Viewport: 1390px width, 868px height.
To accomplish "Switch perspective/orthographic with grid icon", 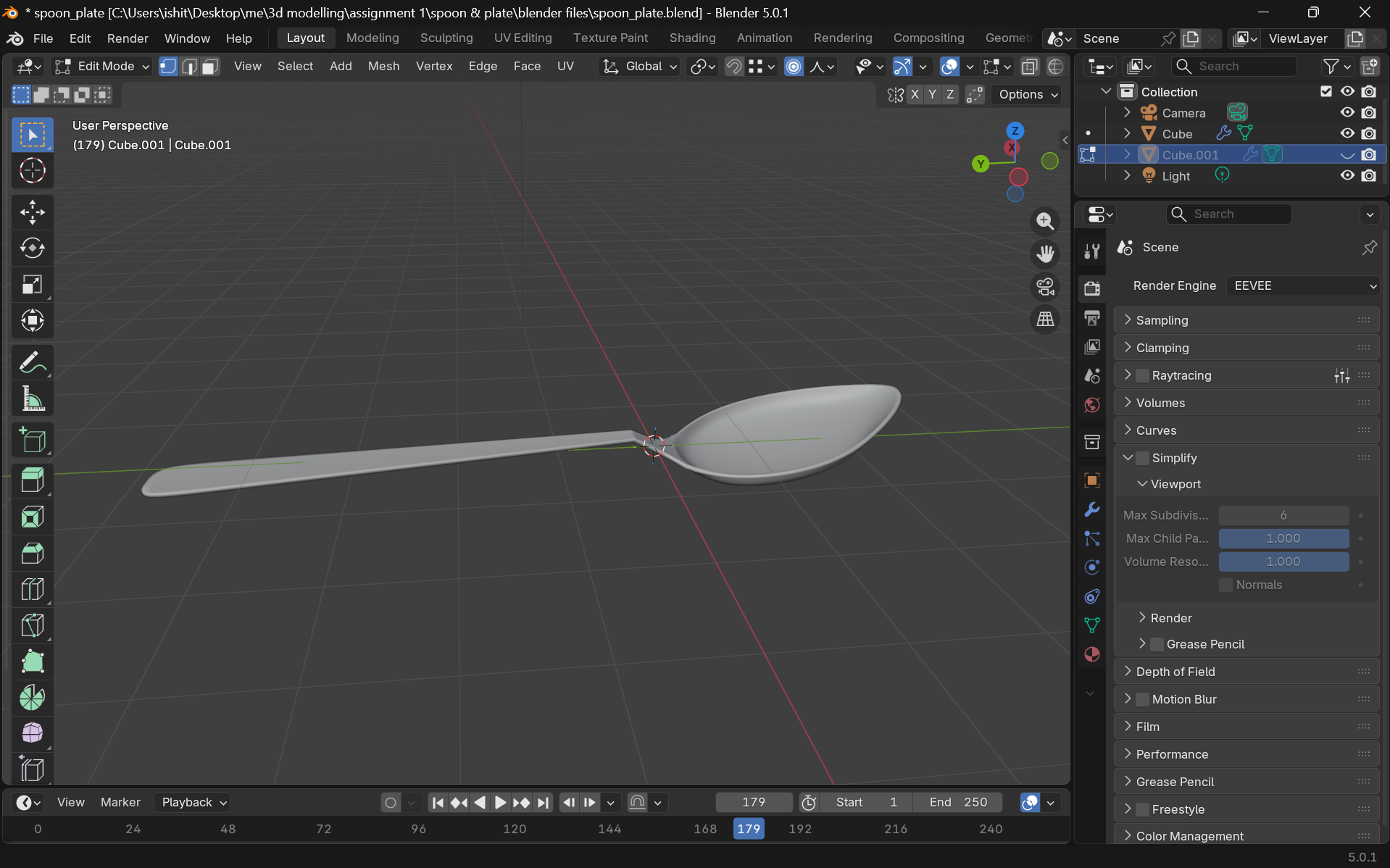I will pos(1045,320).
